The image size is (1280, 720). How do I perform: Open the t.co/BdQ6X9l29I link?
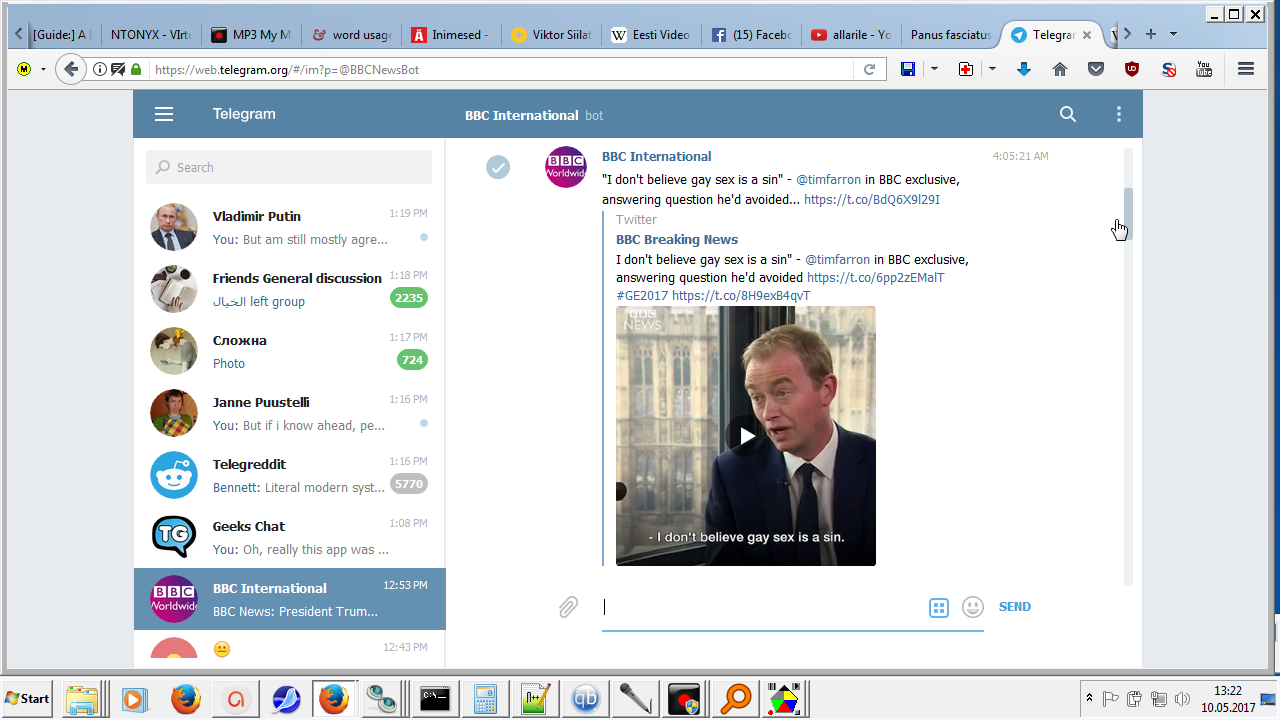(872, 199)
